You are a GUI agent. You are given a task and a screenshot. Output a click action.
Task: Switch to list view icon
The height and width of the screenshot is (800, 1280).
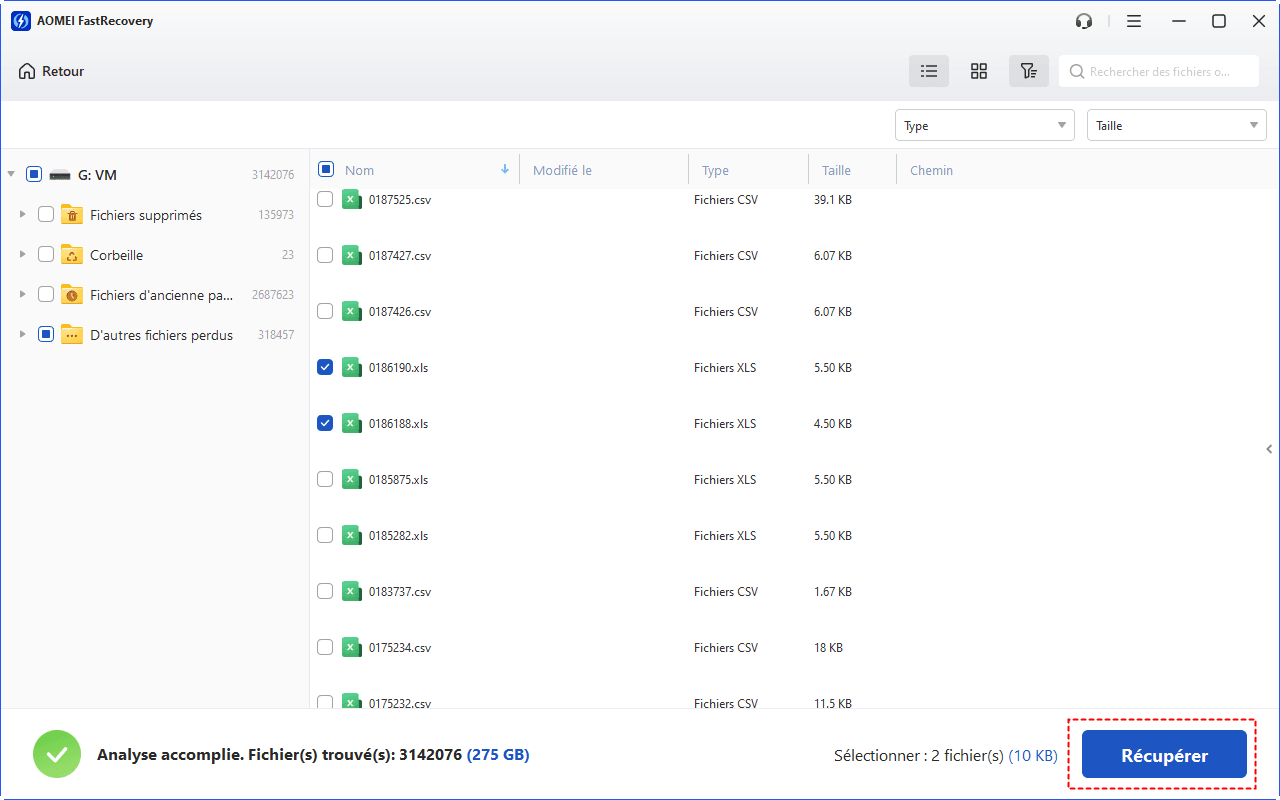tap(929, 71)
